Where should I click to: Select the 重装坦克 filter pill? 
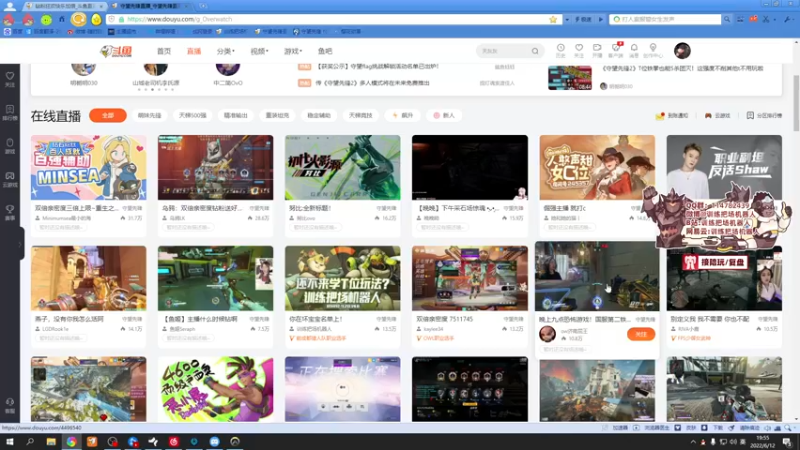click(277, 115)
